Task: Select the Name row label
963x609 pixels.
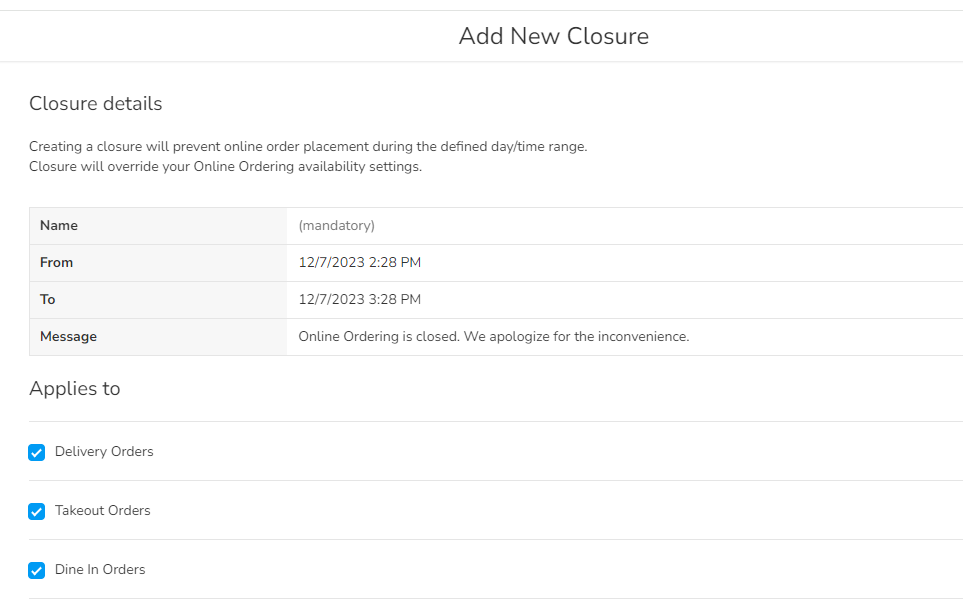Action: 59,226
